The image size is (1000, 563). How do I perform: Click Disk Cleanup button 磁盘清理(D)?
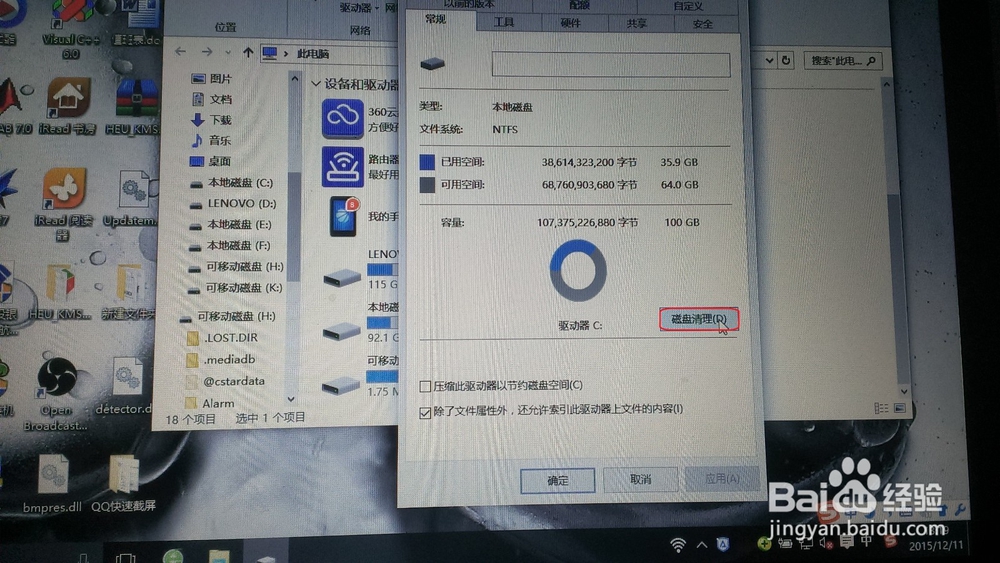[698, 319]
